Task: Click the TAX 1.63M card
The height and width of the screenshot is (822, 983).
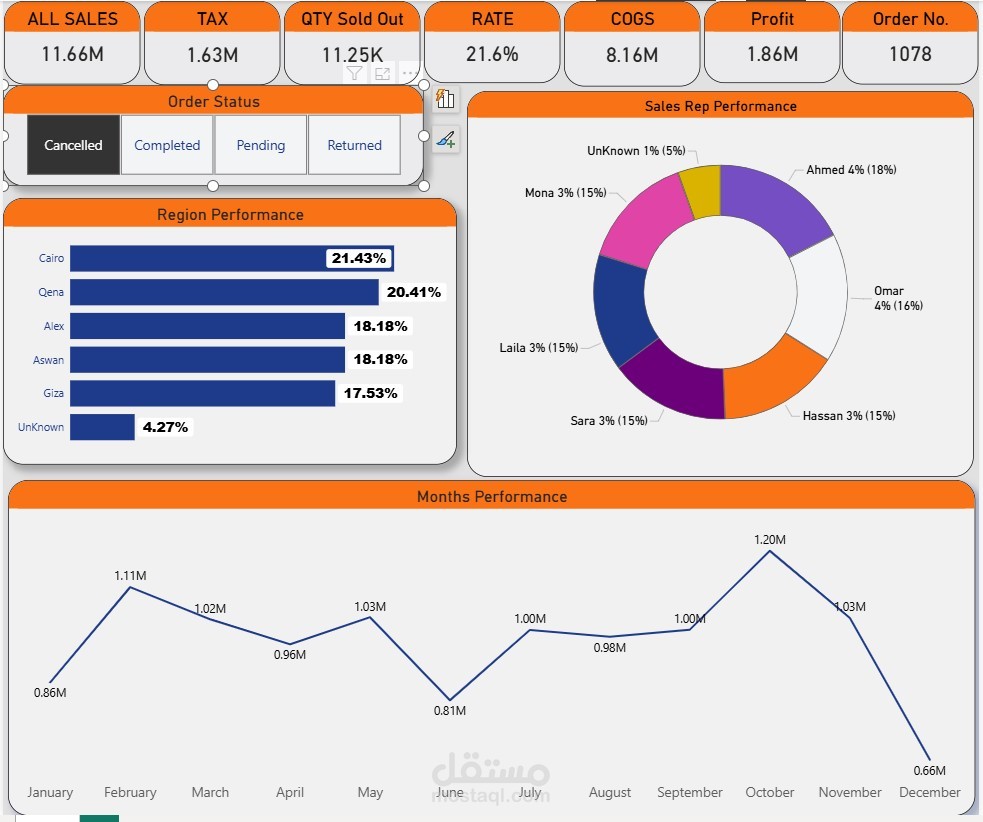Action: point(212,43)
